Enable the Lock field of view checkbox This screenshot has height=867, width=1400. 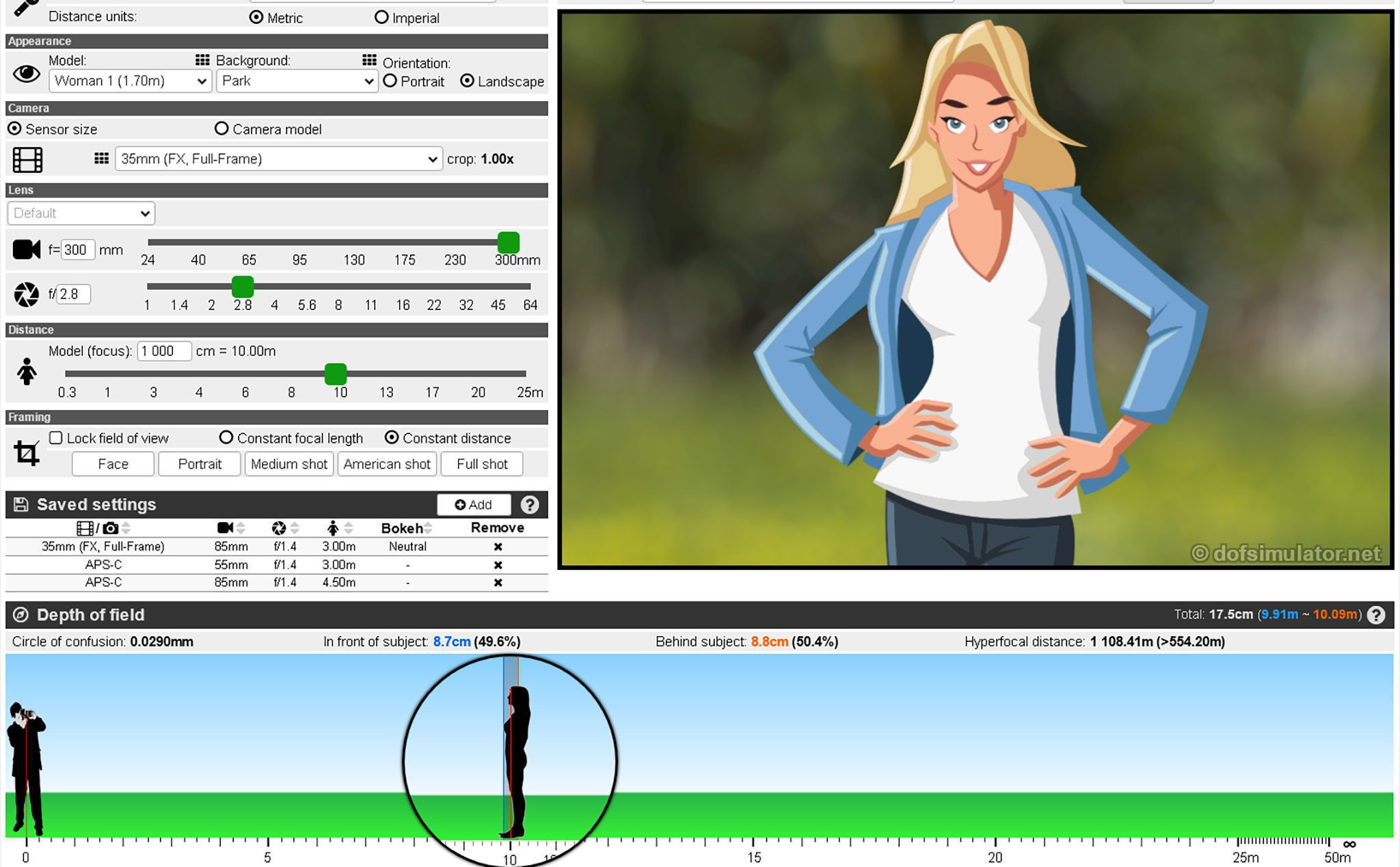55,437
